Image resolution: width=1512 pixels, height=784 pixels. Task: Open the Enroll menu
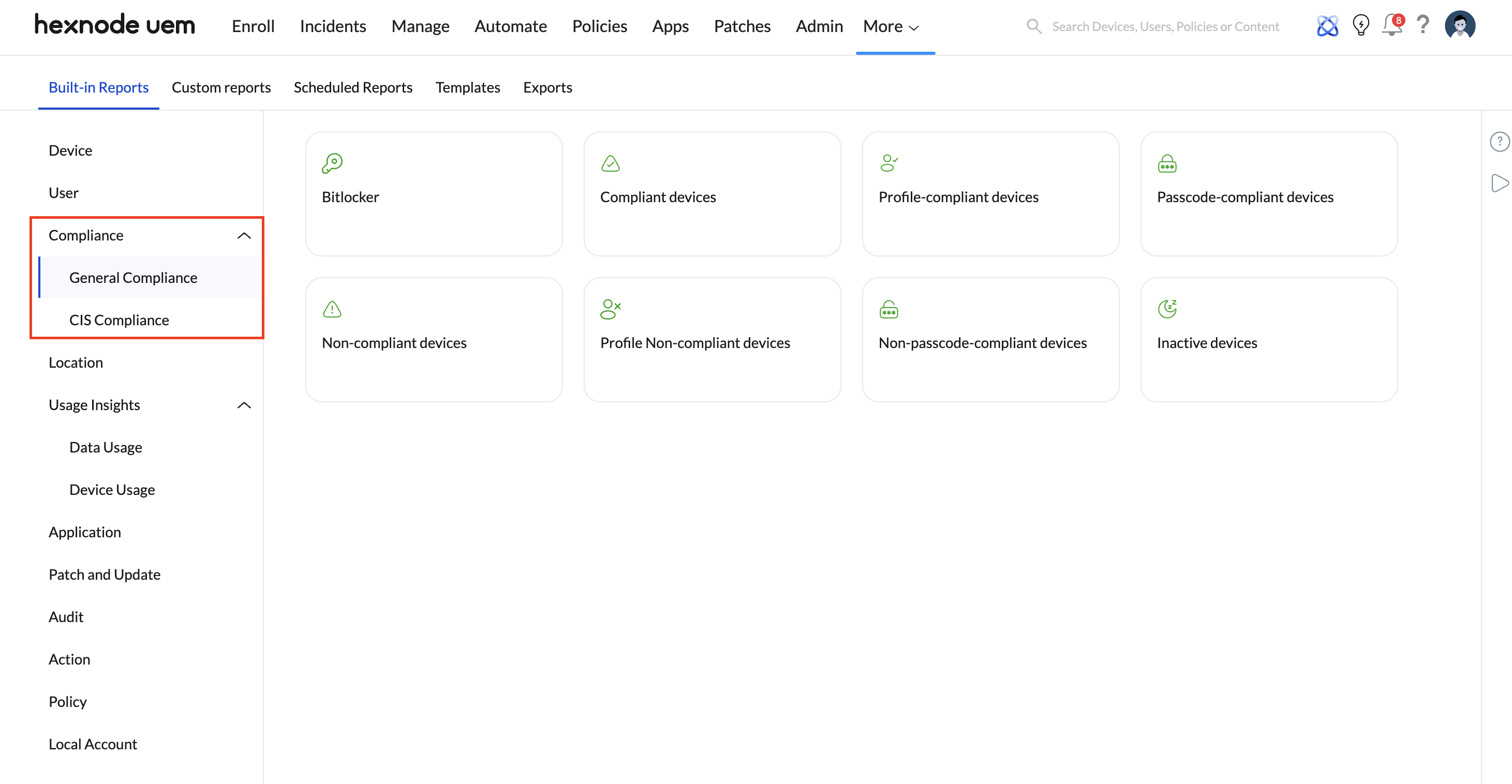click(253, 26)
